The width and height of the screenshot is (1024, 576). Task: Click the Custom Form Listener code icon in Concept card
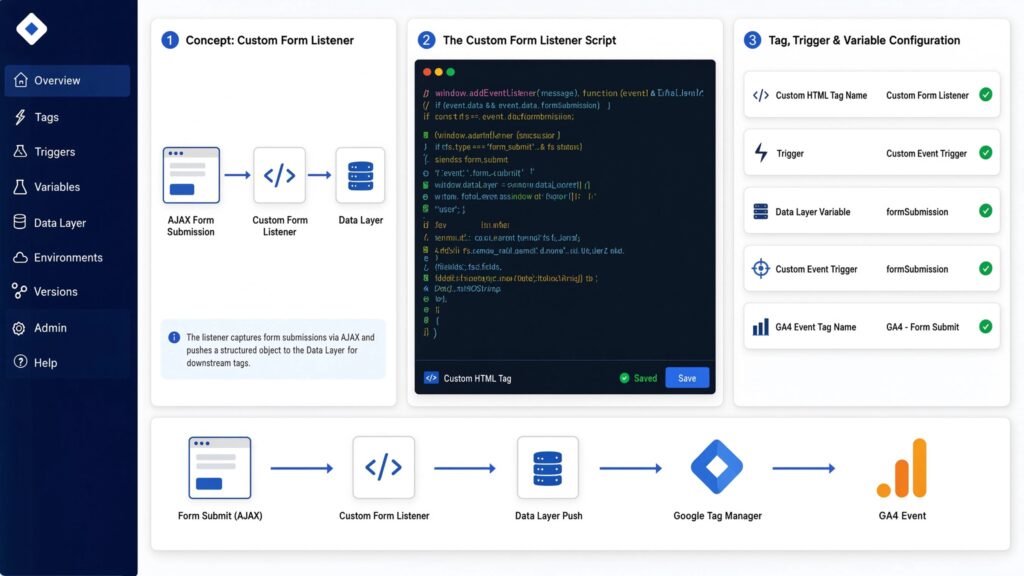(x=280, y=175)
